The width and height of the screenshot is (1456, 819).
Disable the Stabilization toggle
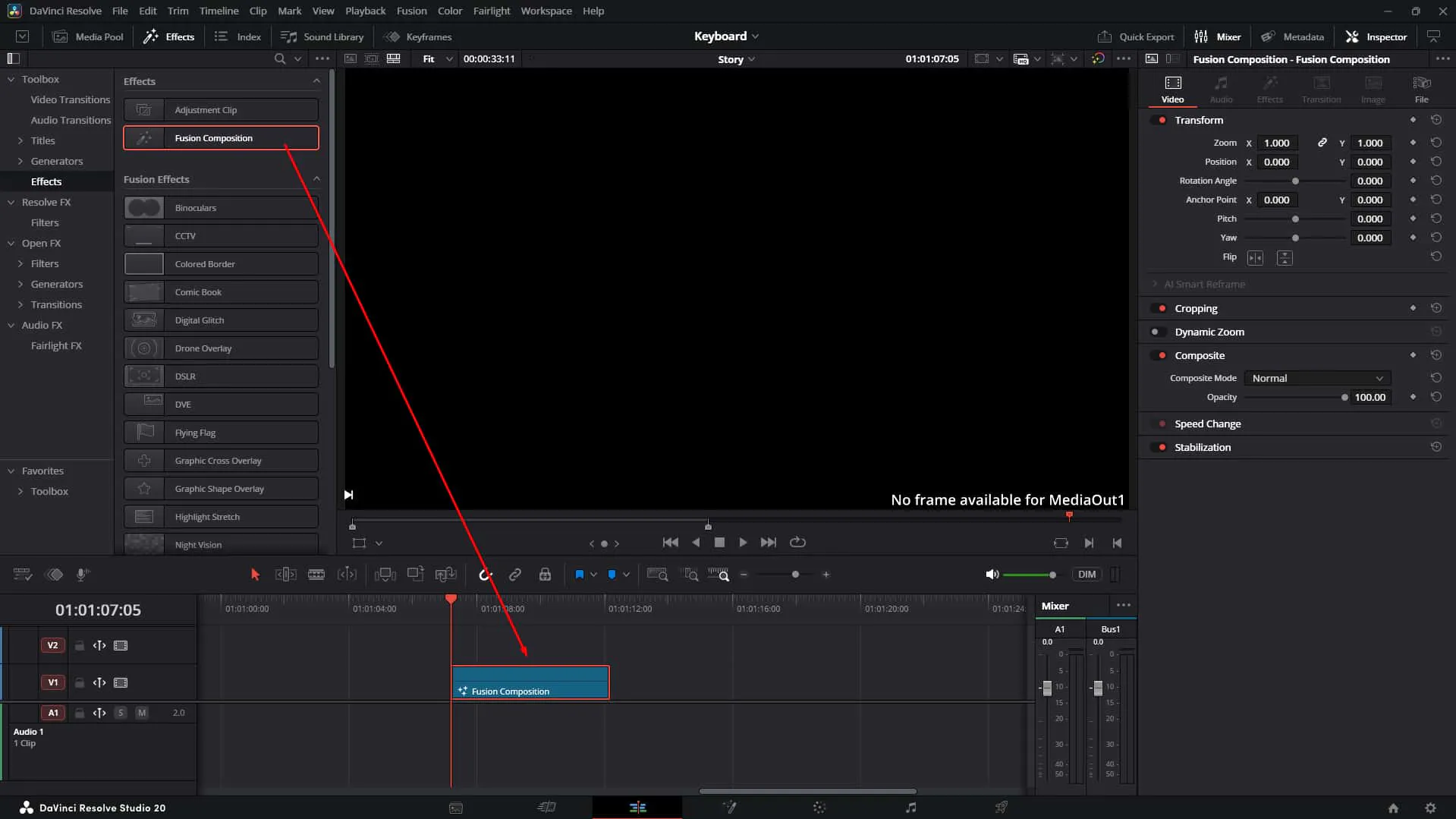pos(1159,447)
